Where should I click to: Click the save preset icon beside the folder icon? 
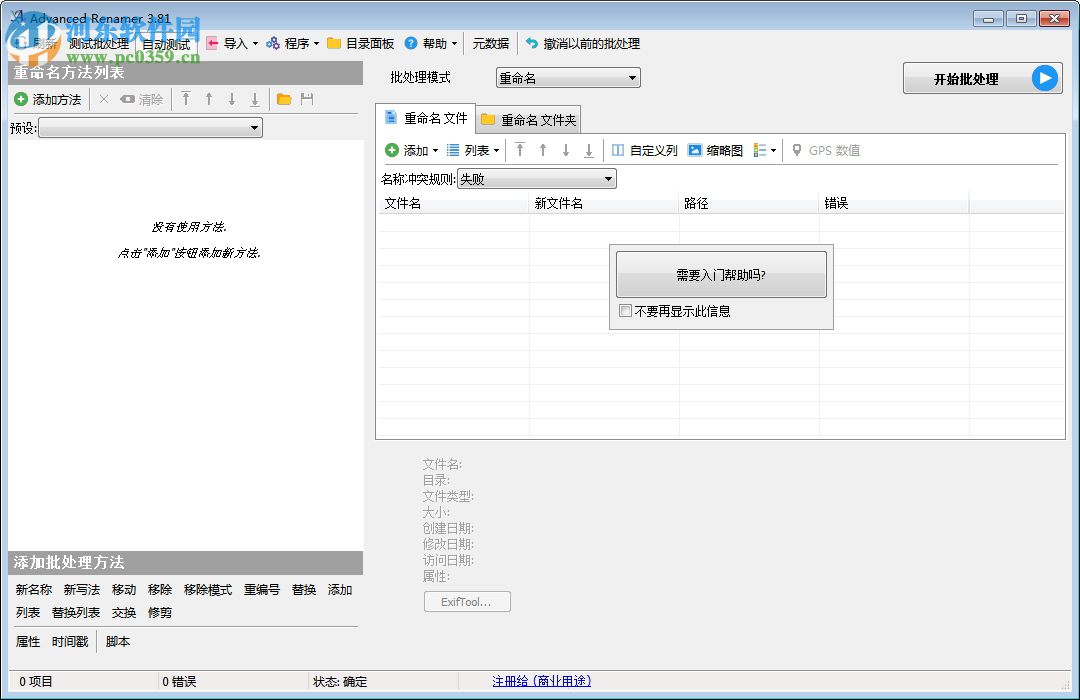[308, 99]
